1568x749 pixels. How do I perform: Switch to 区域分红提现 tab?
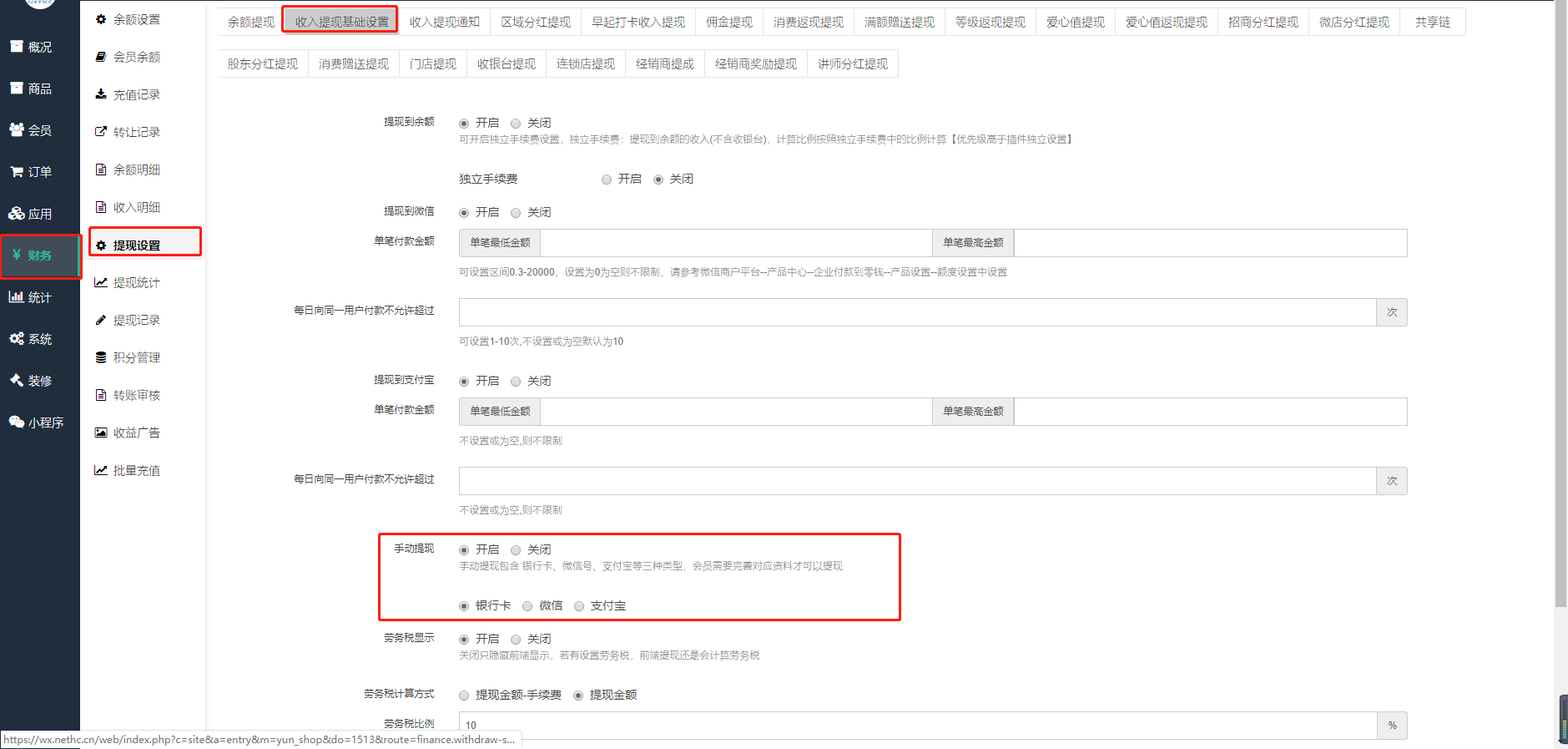point(536,22)
